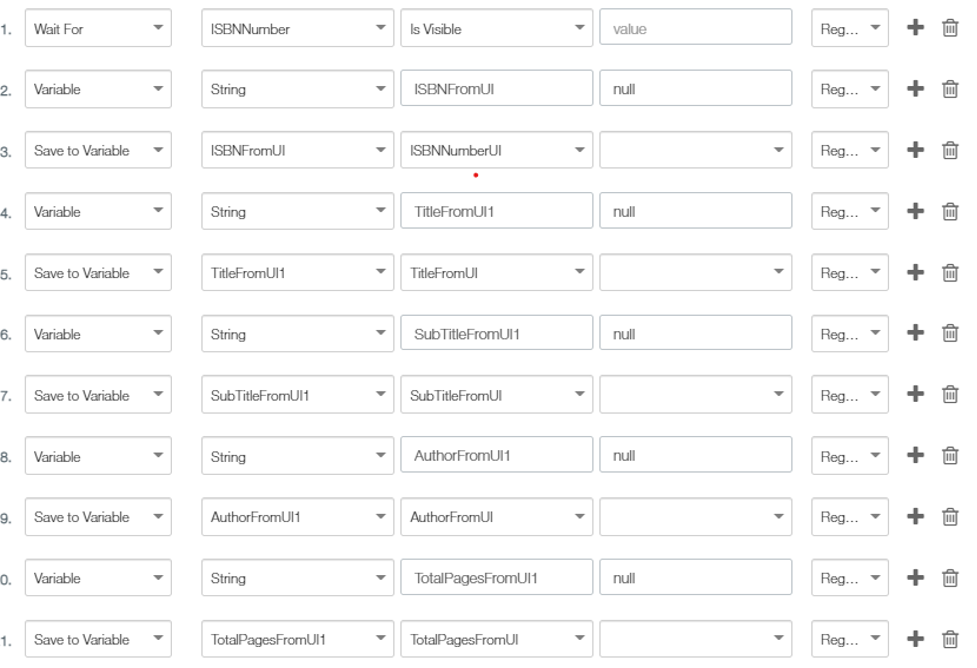Screen dimensions: 977x668
Task: Add a step after the Wait For row
Action: 915,27
